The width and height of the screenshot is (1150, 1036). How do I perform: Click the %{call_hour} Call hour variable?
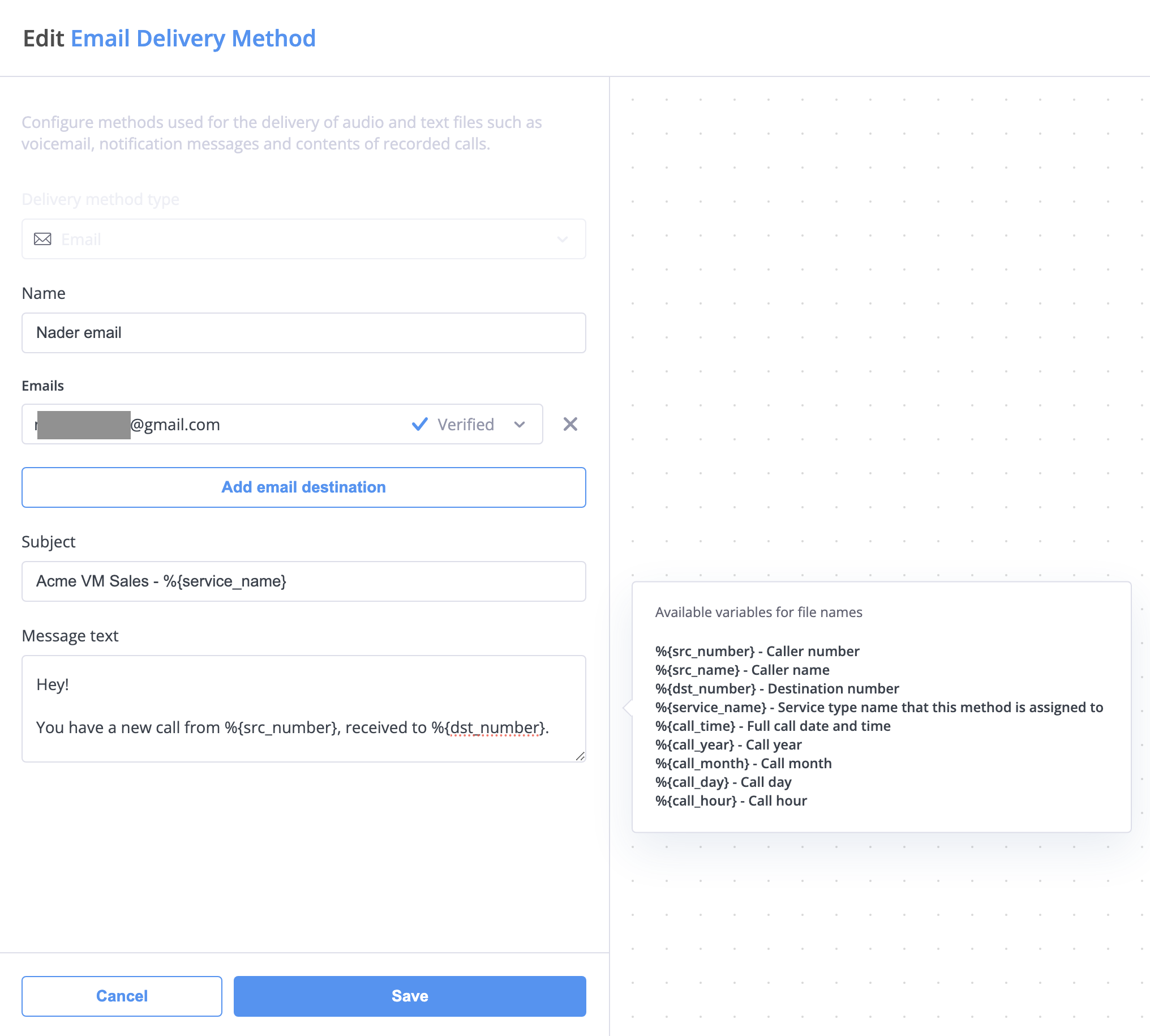[x=731, y=801]
